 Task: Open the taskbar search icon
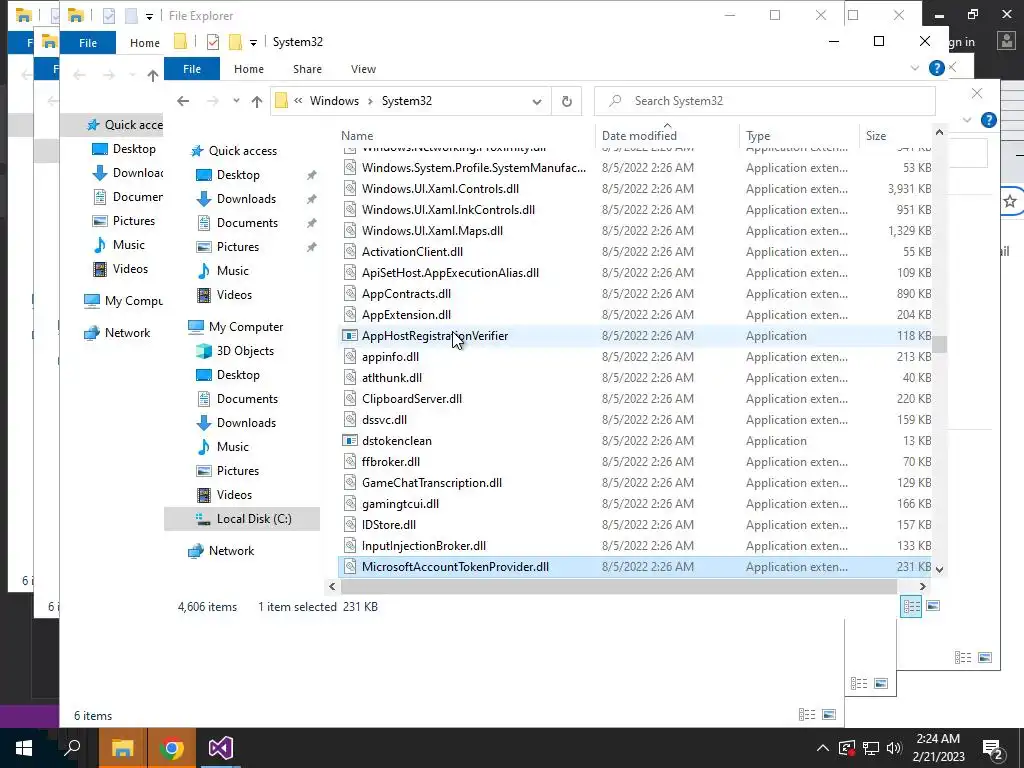[x=72, y=748]
